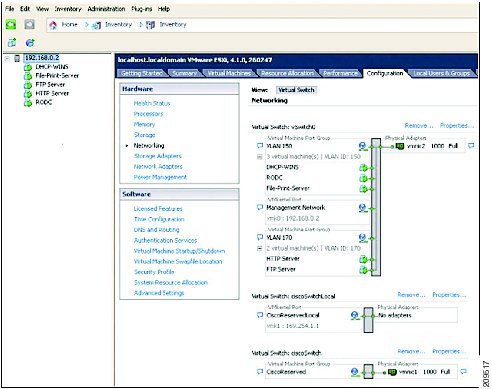Open the Inventory menu
Viewport: 492px width, 389px height.
point(68,9)
